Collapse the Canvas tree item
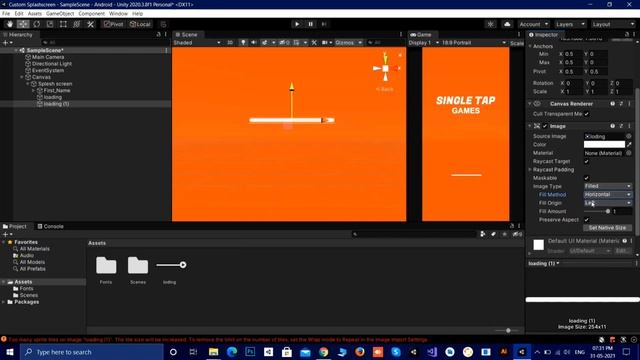Image resolution: width=640 pixels, height=360 pixels. tap(22, 77)
